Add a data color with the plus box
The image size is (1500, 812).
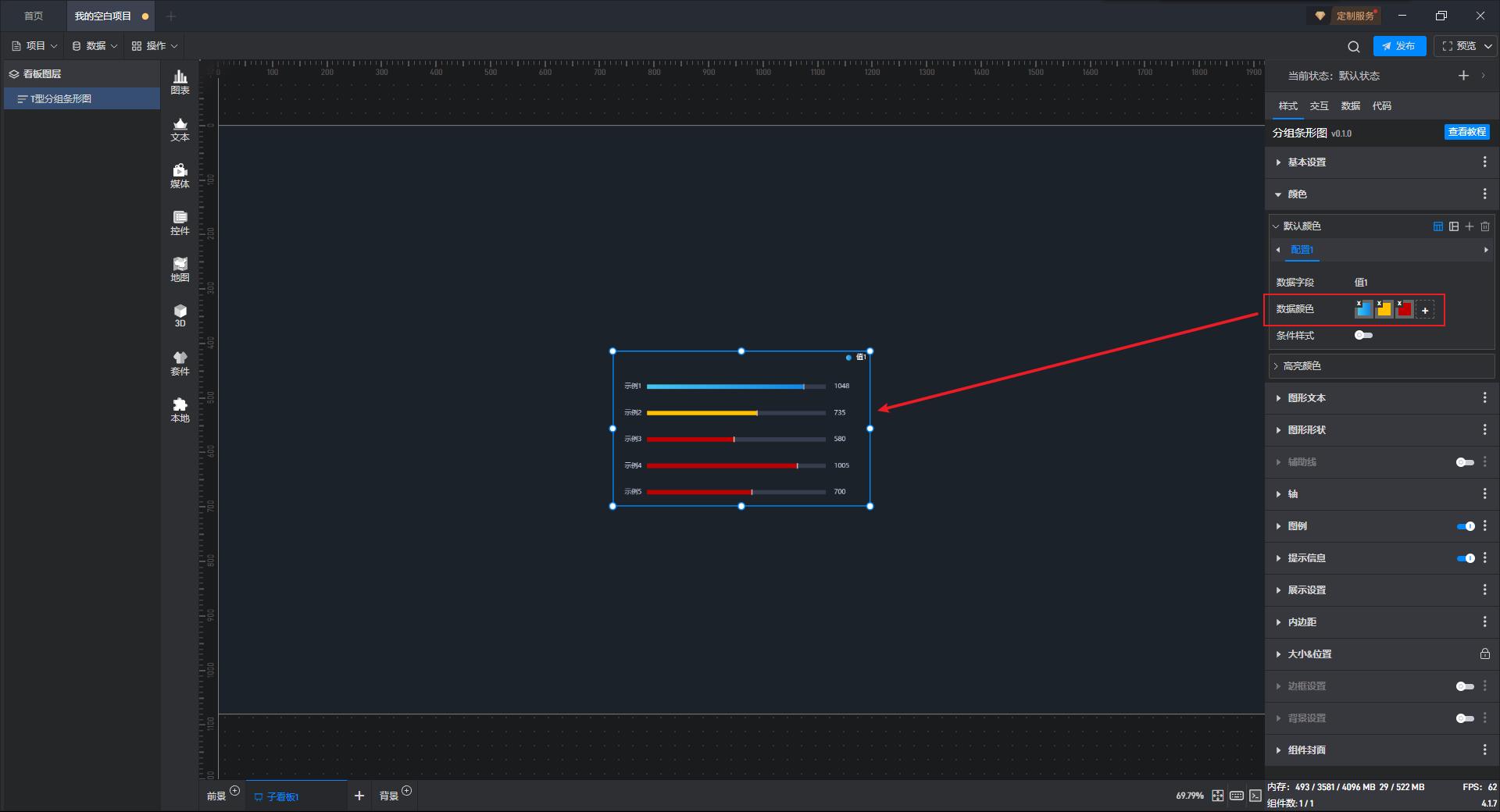point(1426,310)
